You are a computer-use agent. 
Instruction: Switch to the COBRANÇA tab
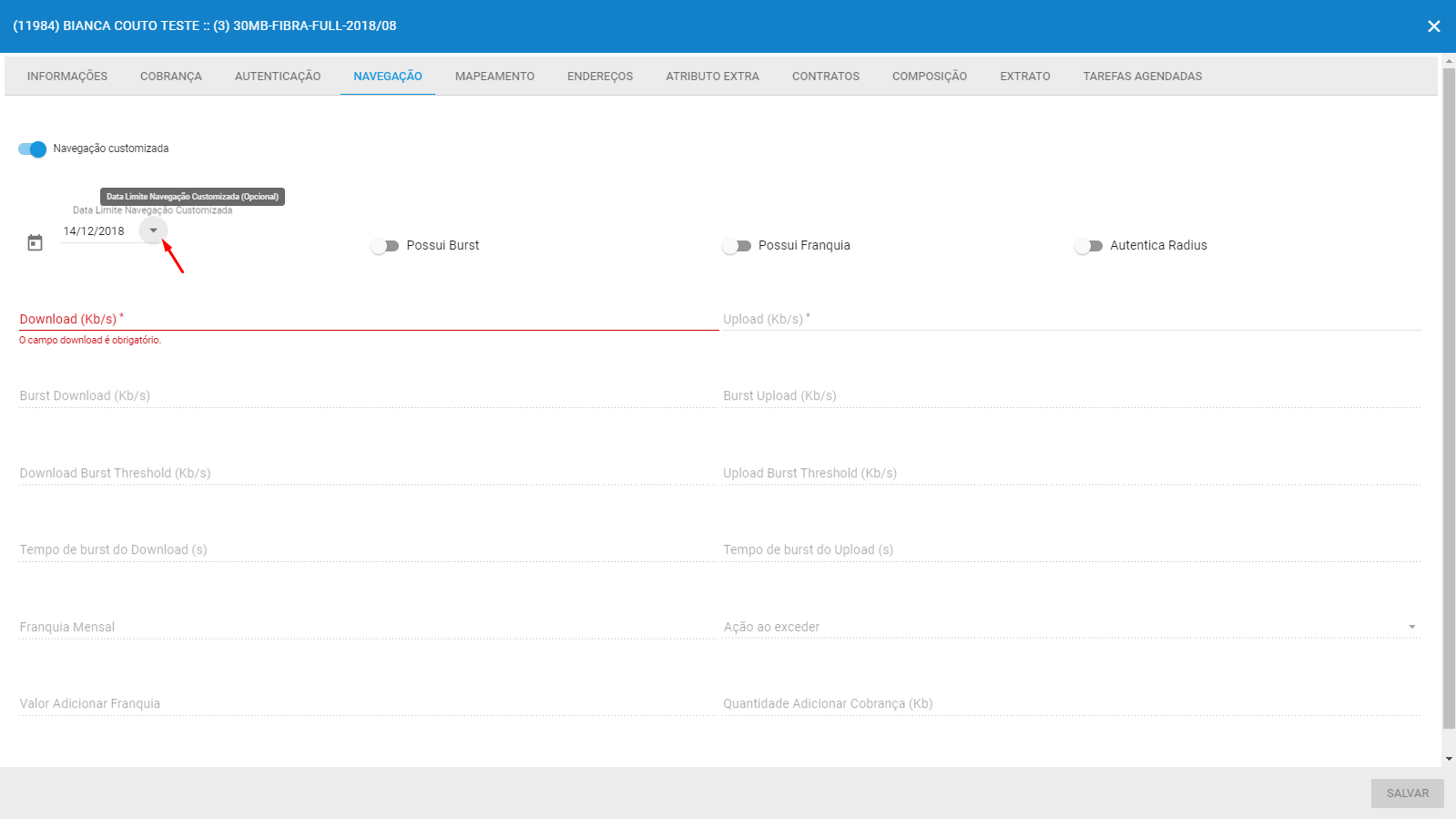coord(171,77)
